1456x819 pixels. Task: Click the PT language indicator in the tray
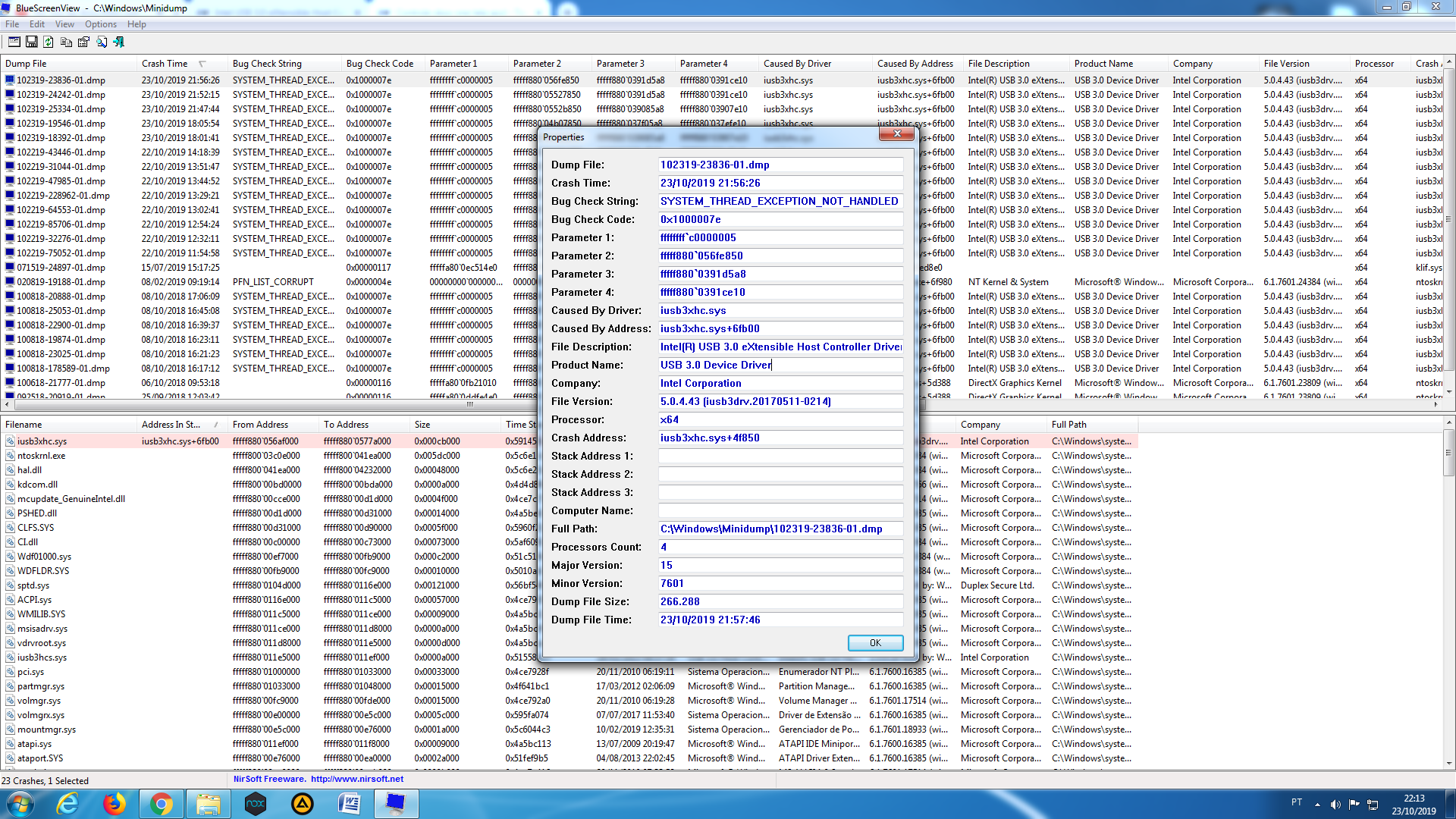coord(1297,802)
